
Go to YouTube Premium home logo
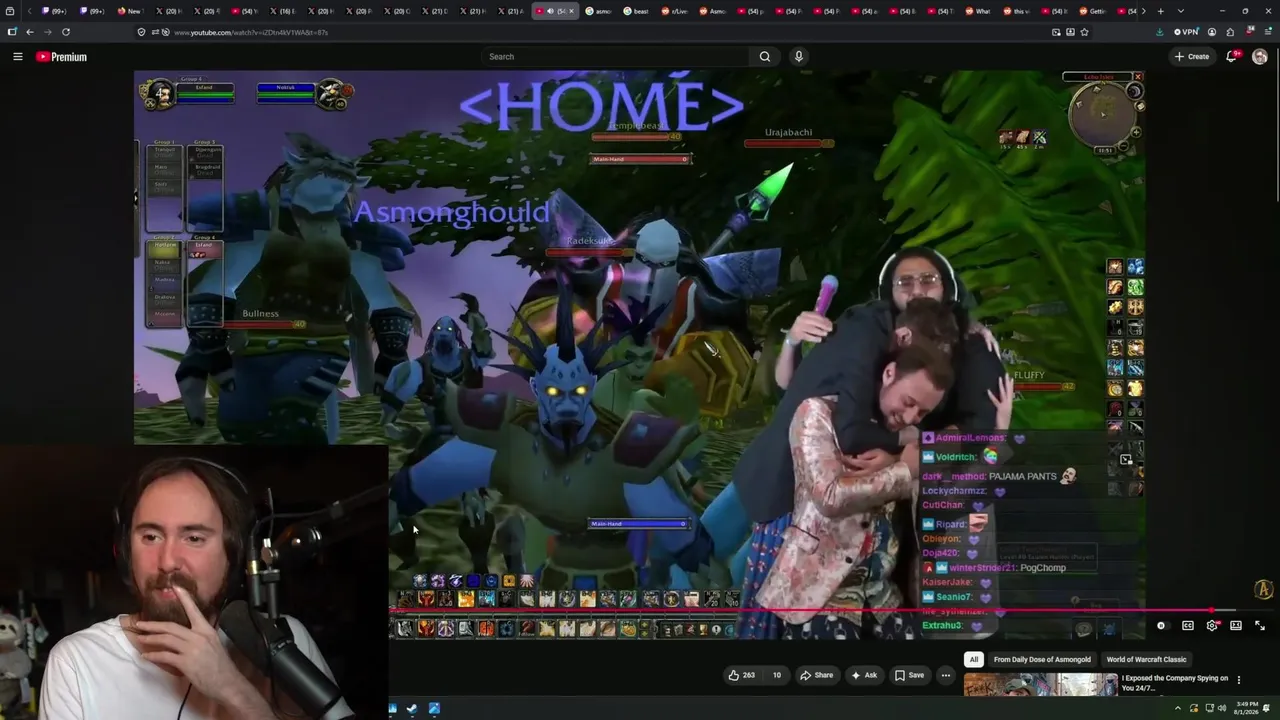tap(61, 57)
